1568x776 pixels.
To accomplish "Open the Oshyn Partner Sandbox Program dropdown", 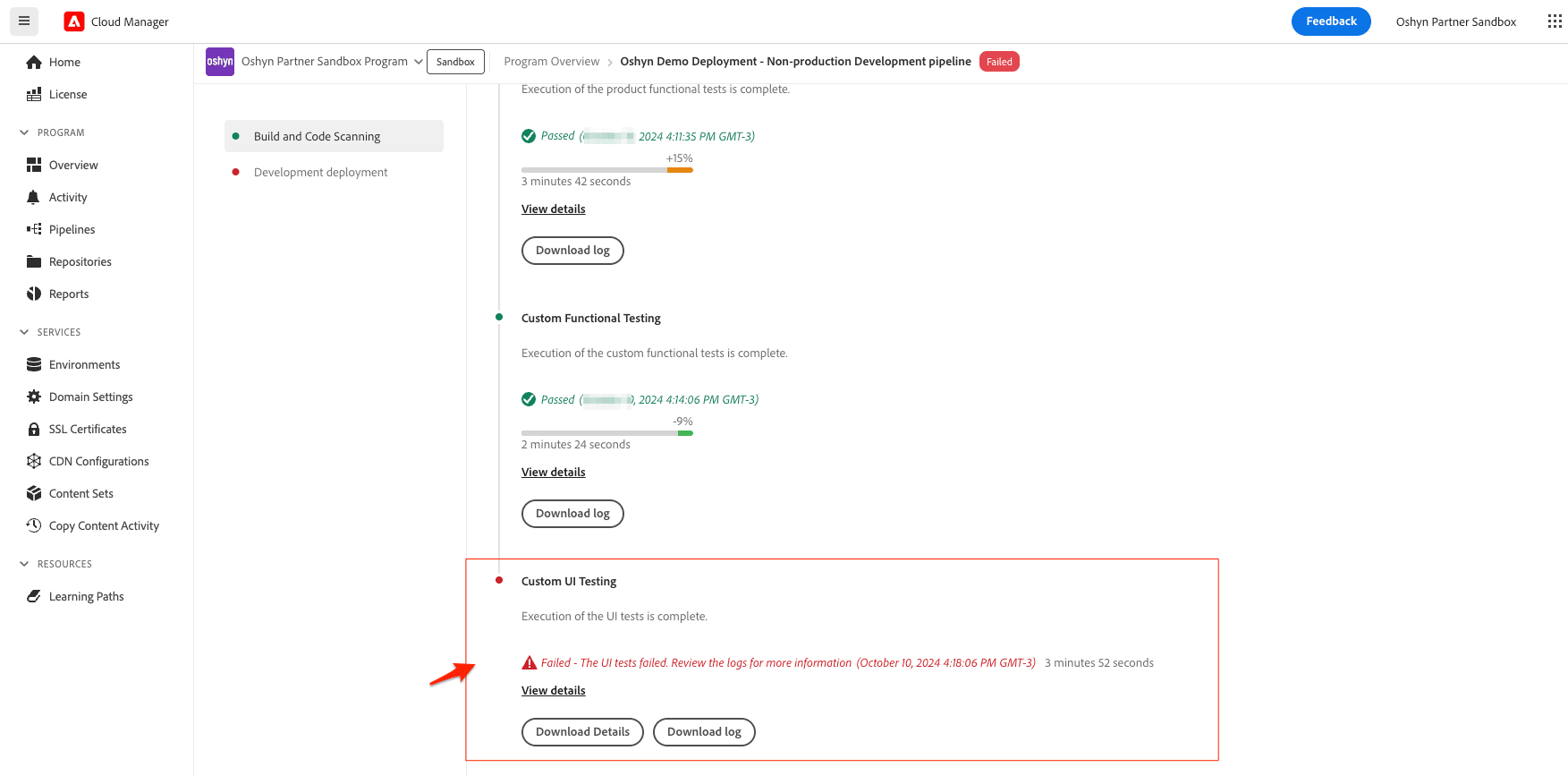I will (332, 62).
